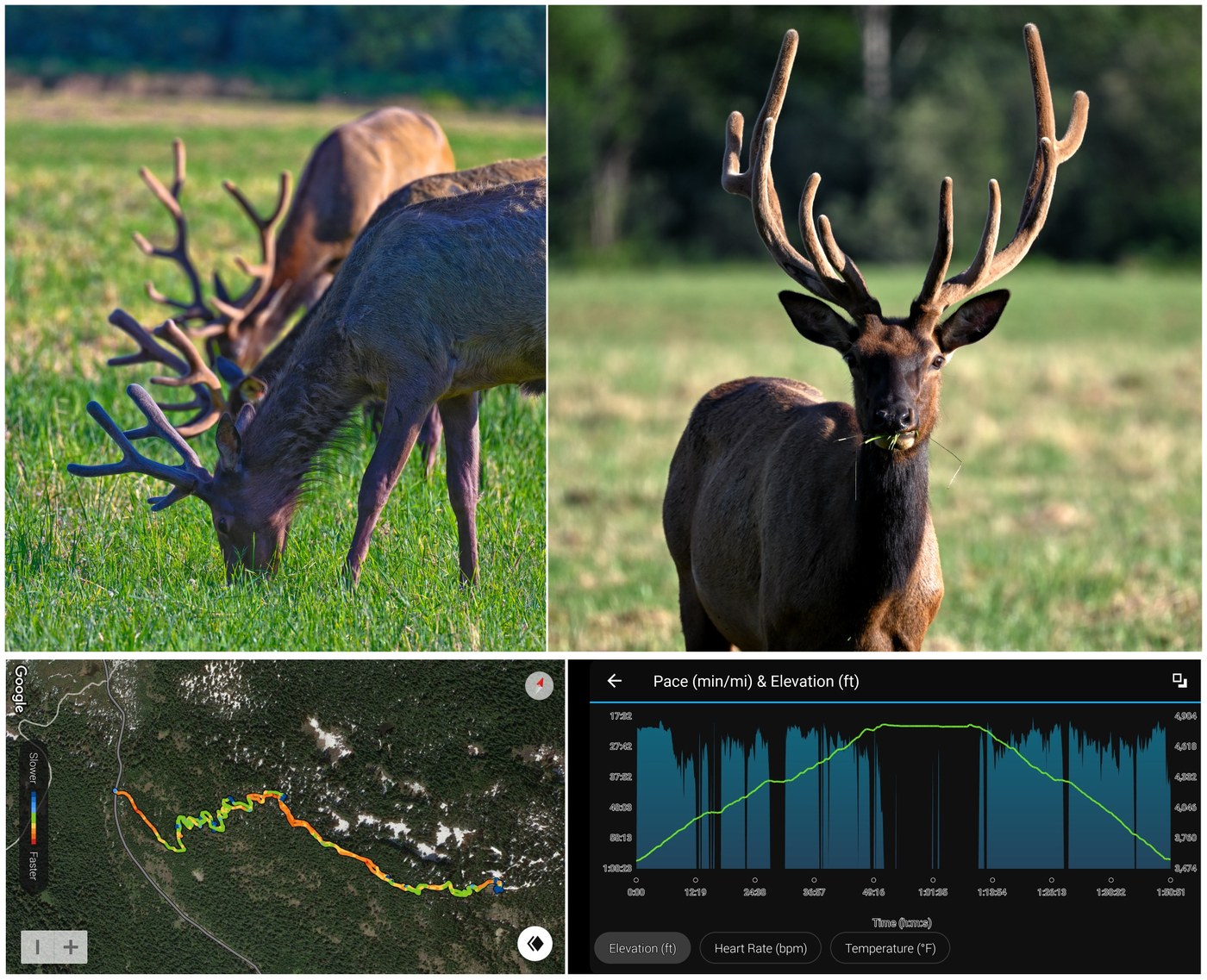
Task: Switch on Temperature (°F) overlay chip
Action: 890,948
